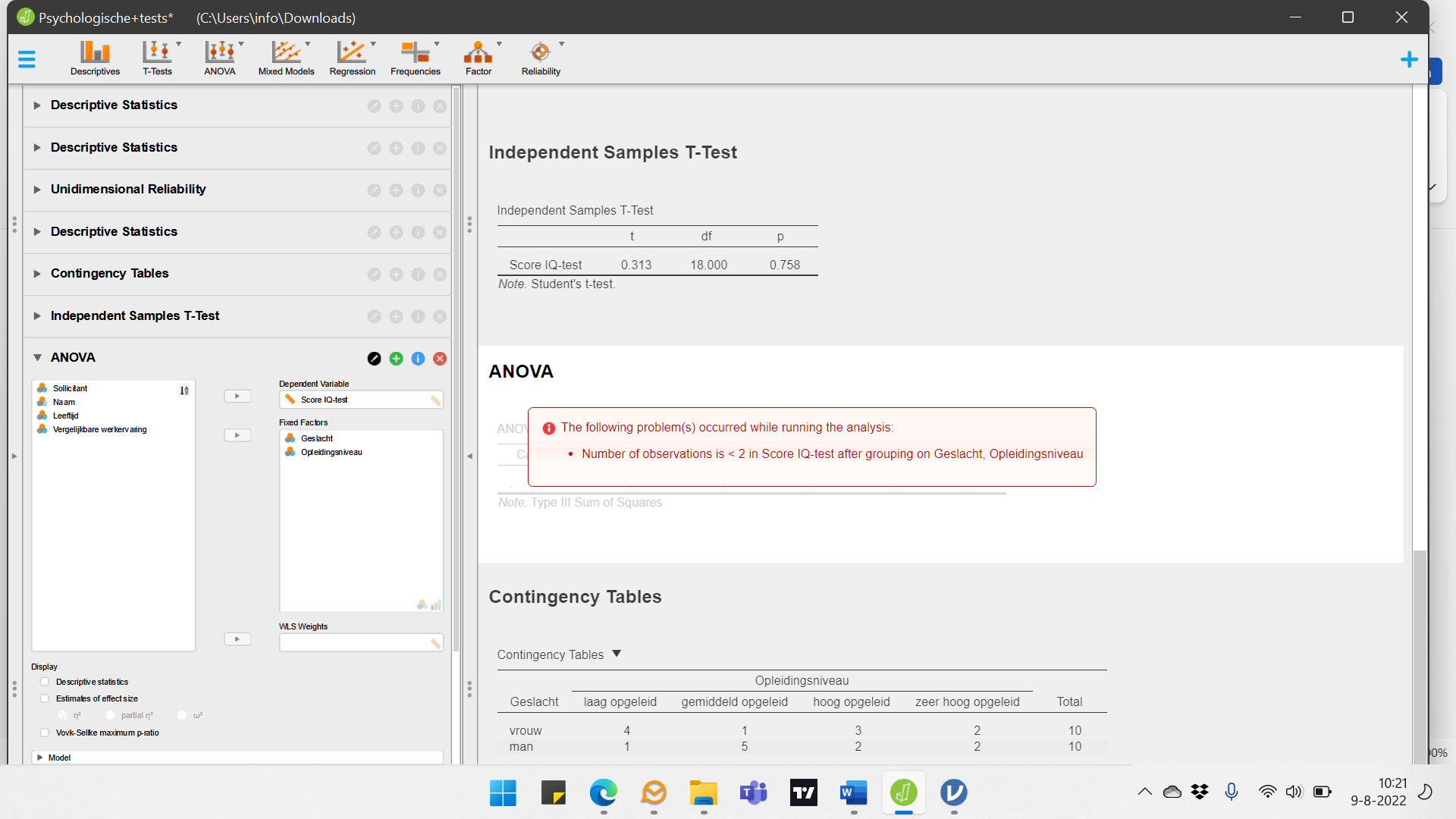This screenshot has height=819, width=1456.
Task: Open the Factor analysis menu
Action: (478, 58)
